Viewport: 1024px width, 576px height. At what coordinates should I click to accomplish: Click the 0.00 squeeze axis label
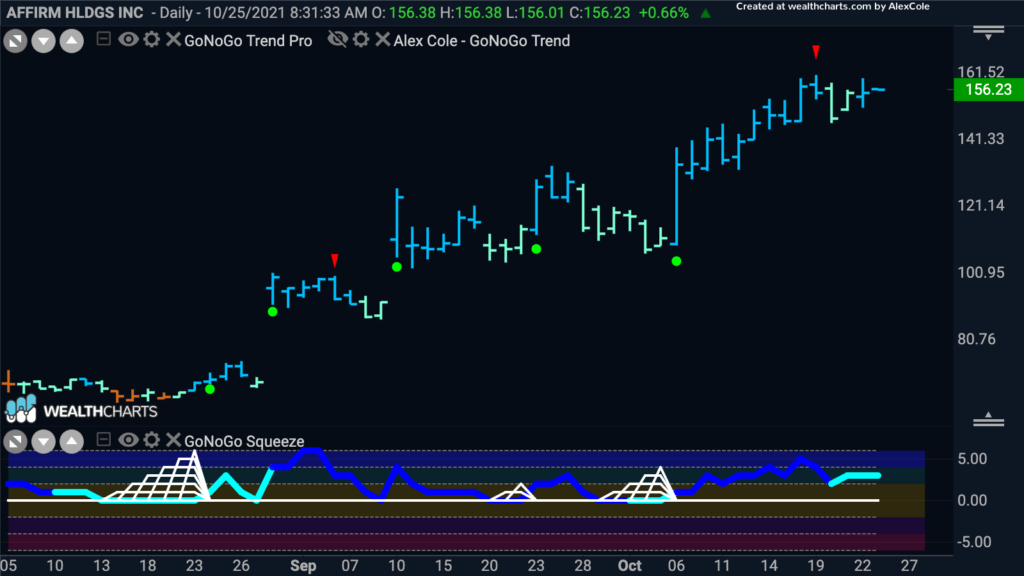972,500
